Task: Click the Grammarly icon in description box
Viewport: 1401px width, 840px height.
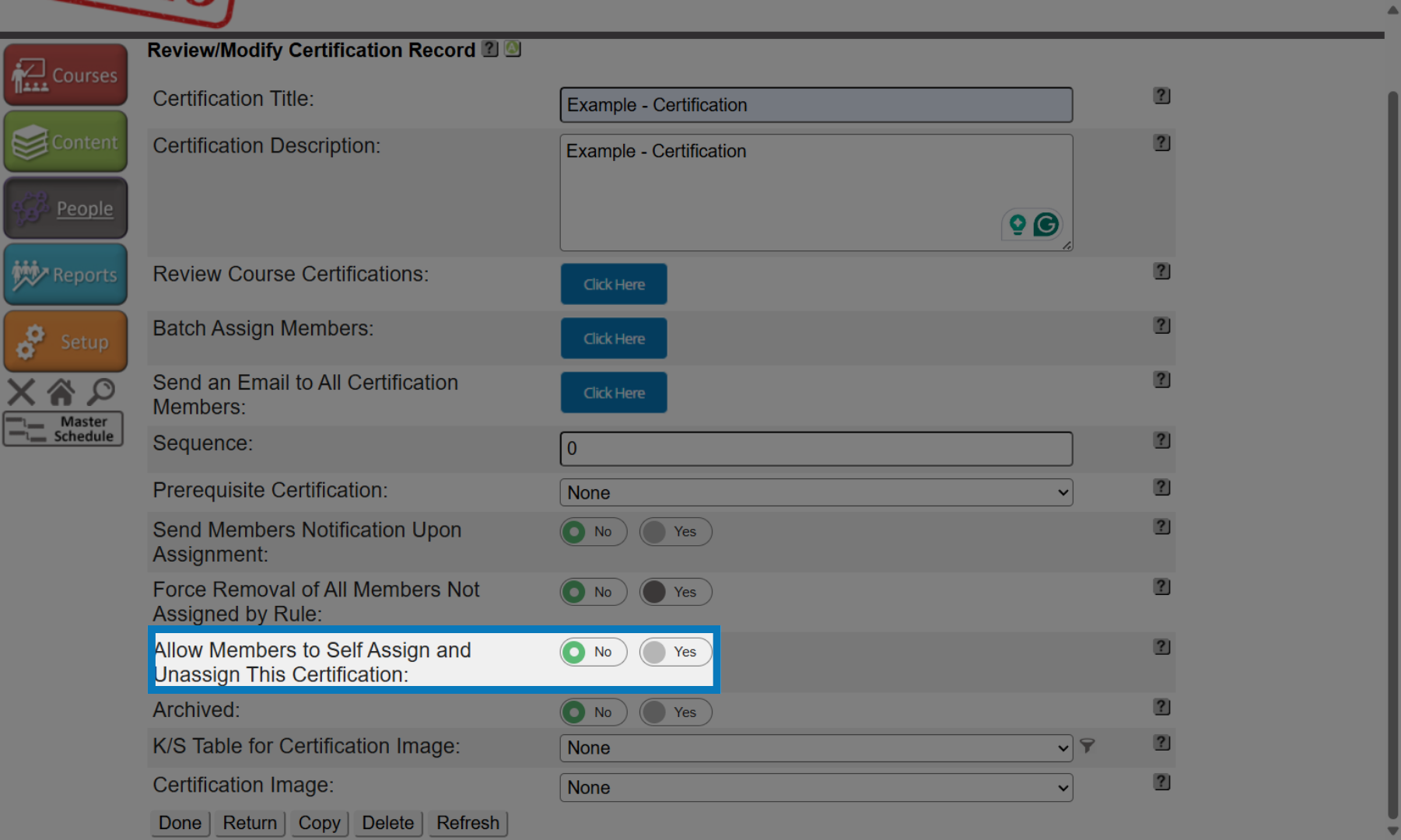Action: pyautogui.click(x=1046, y=225)
